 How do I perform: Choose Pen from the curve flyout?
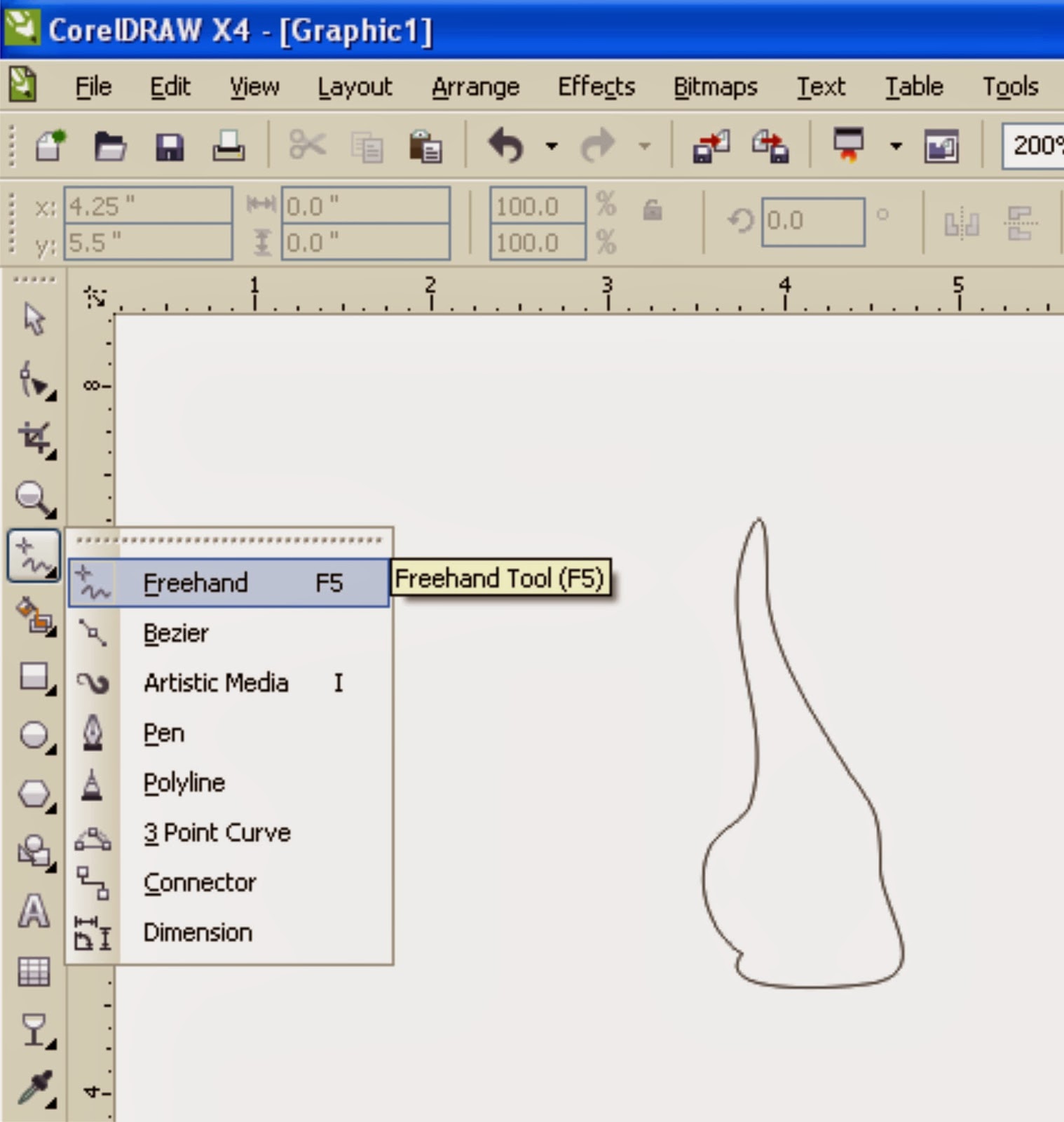tap(229, 733)
